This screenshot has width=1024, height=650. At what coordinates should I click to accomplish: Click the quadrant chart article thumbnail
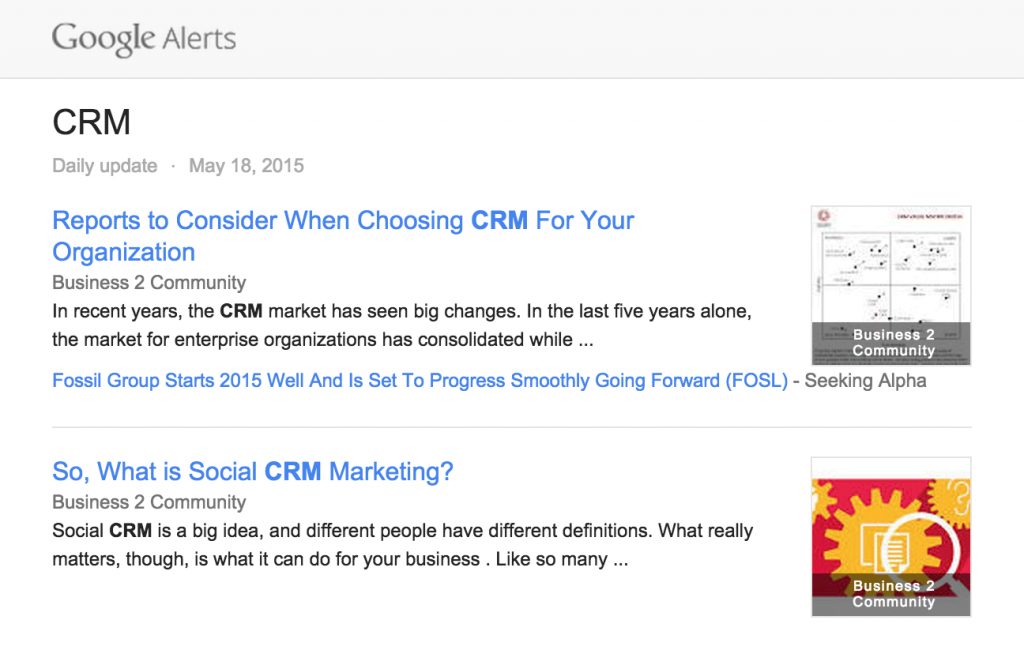pyautogui.click(x=891, y=285)
